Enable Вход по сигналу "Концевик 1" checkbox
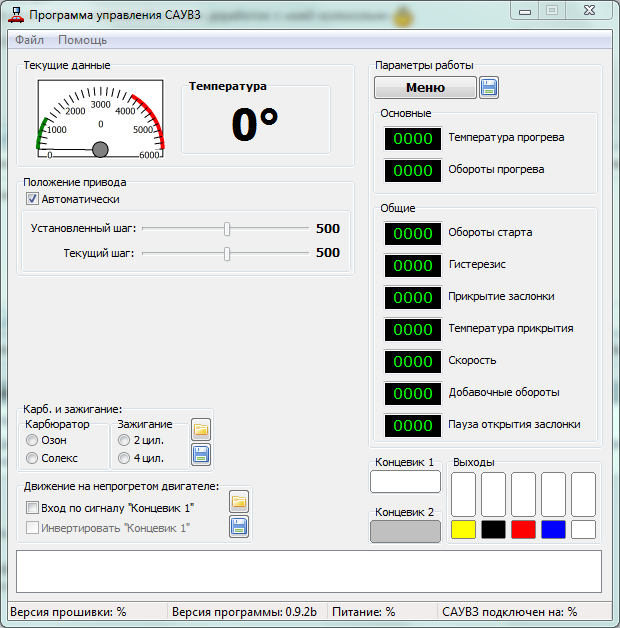620x628 pixels. [32, 508]
